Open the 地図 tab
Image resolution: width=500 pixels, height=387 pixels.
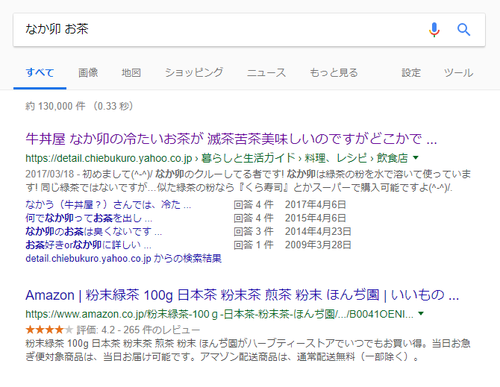131,72
